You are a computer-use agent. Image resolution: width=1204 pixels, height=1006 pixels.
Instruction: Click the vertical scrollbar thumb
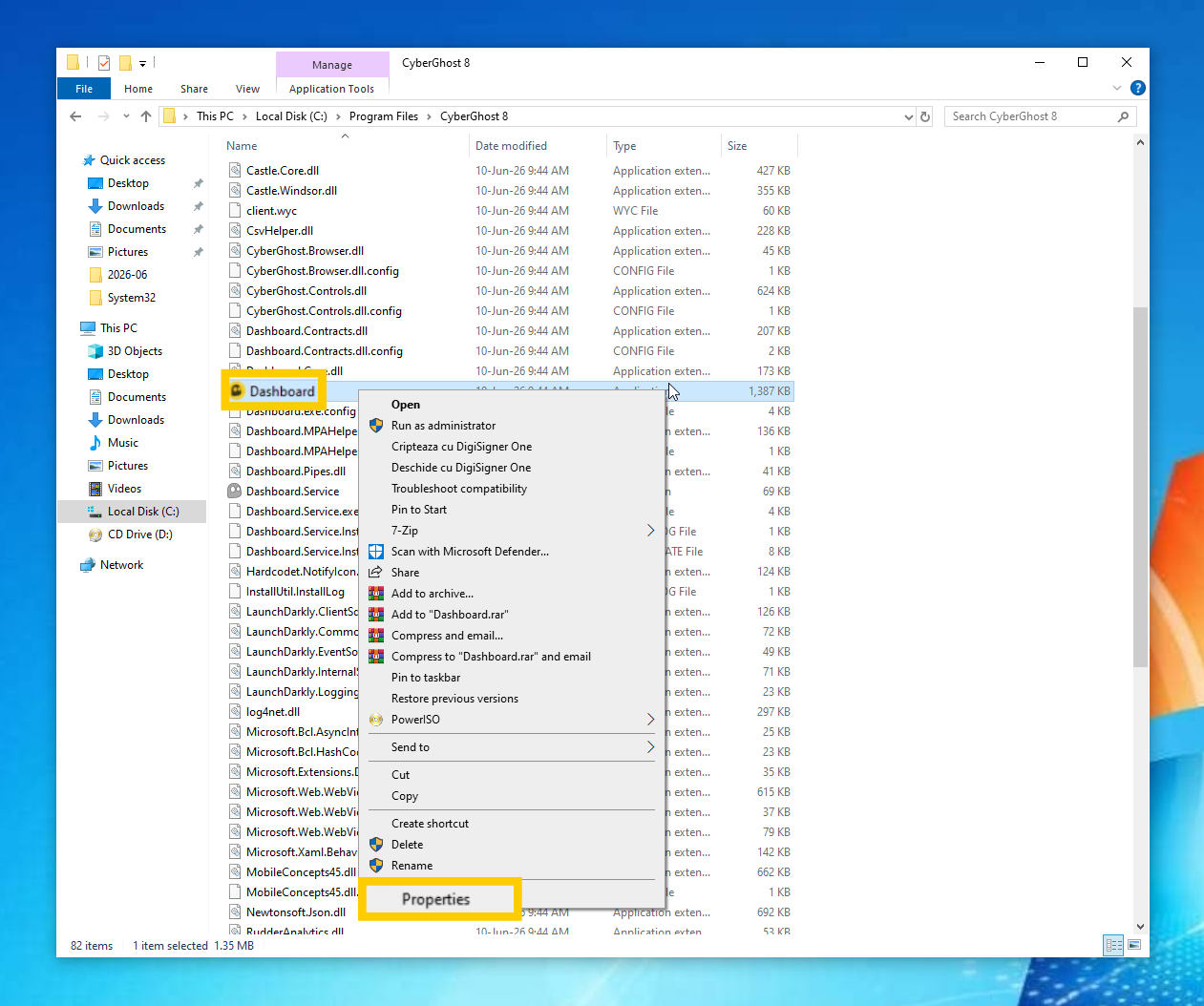coord(1140,487)
